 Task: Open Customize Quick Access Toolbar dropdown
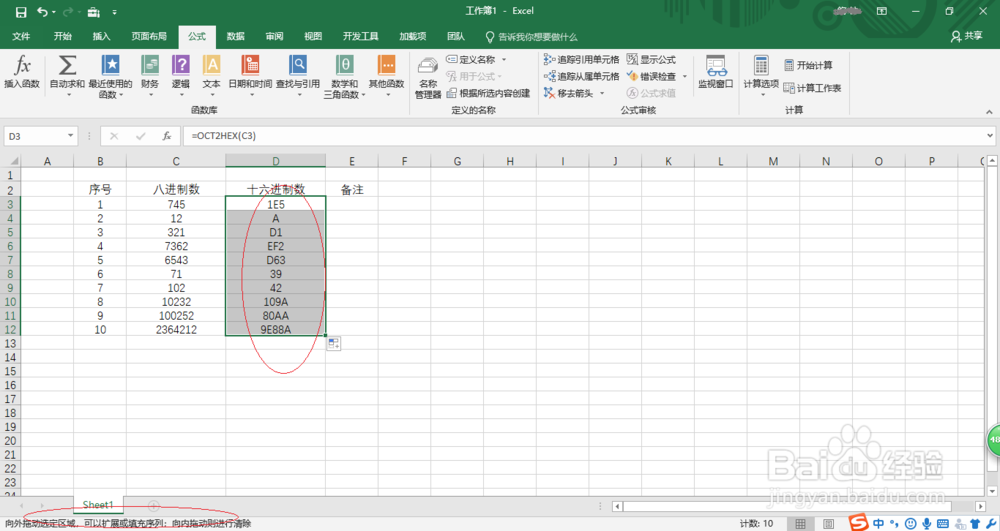[114, 12]
